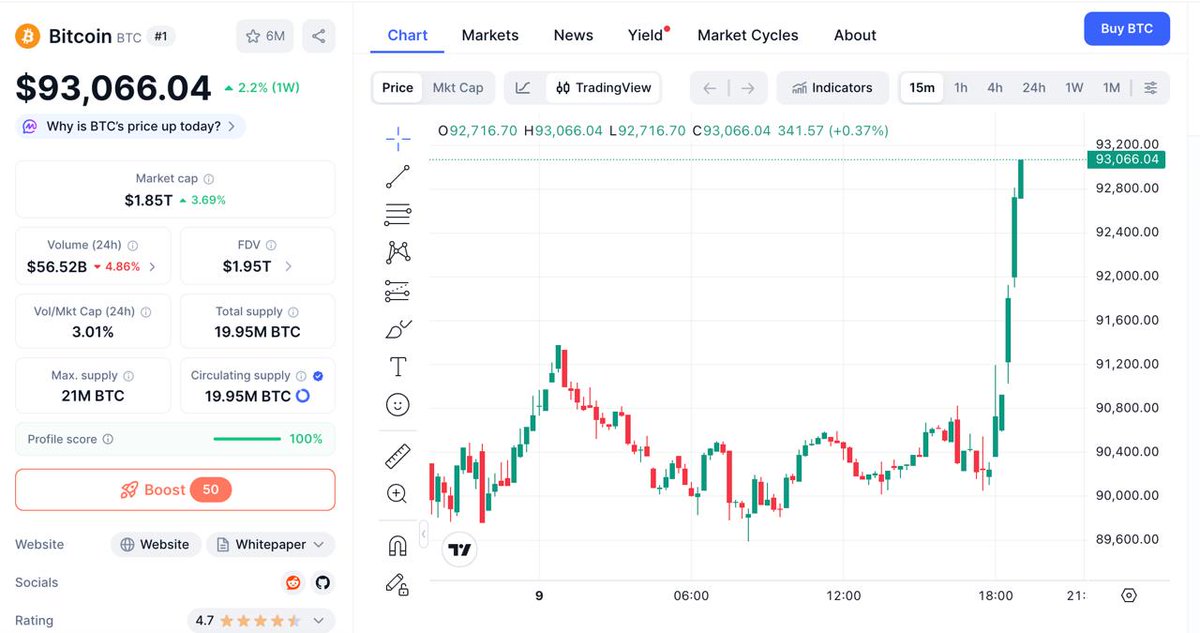Select the brush drawing tool

[x=398, y=329]
